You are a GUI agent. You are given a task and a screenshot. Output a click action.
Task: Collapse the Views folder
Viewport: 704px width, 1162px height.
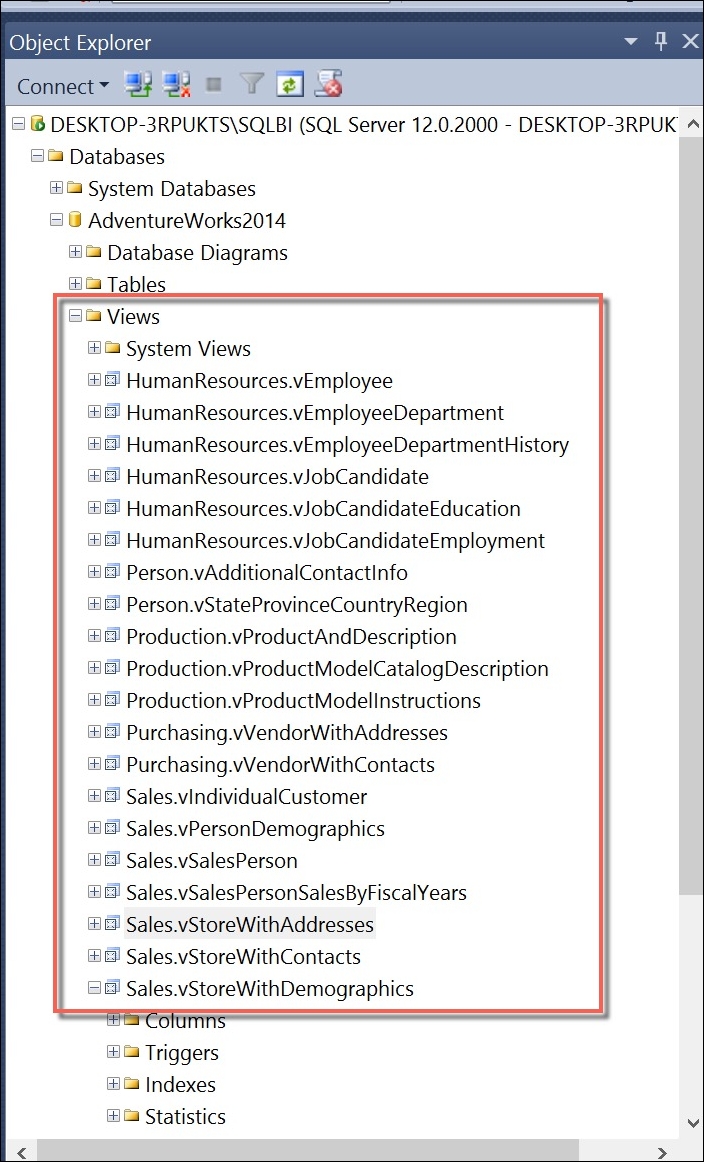click(75, 316)
